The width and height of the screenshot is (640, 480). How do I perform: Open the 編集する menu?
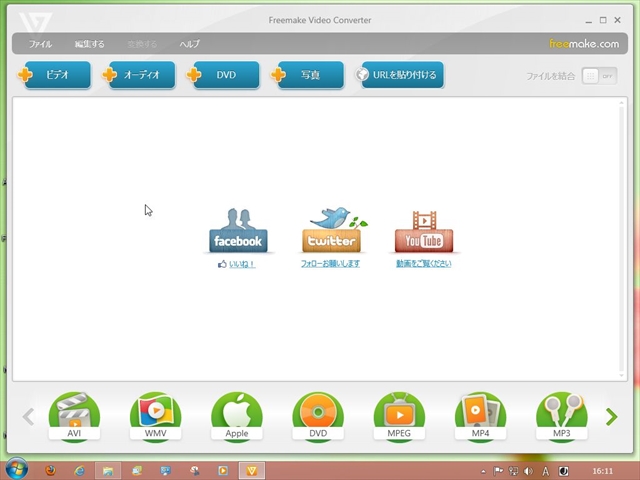point(89,44)
